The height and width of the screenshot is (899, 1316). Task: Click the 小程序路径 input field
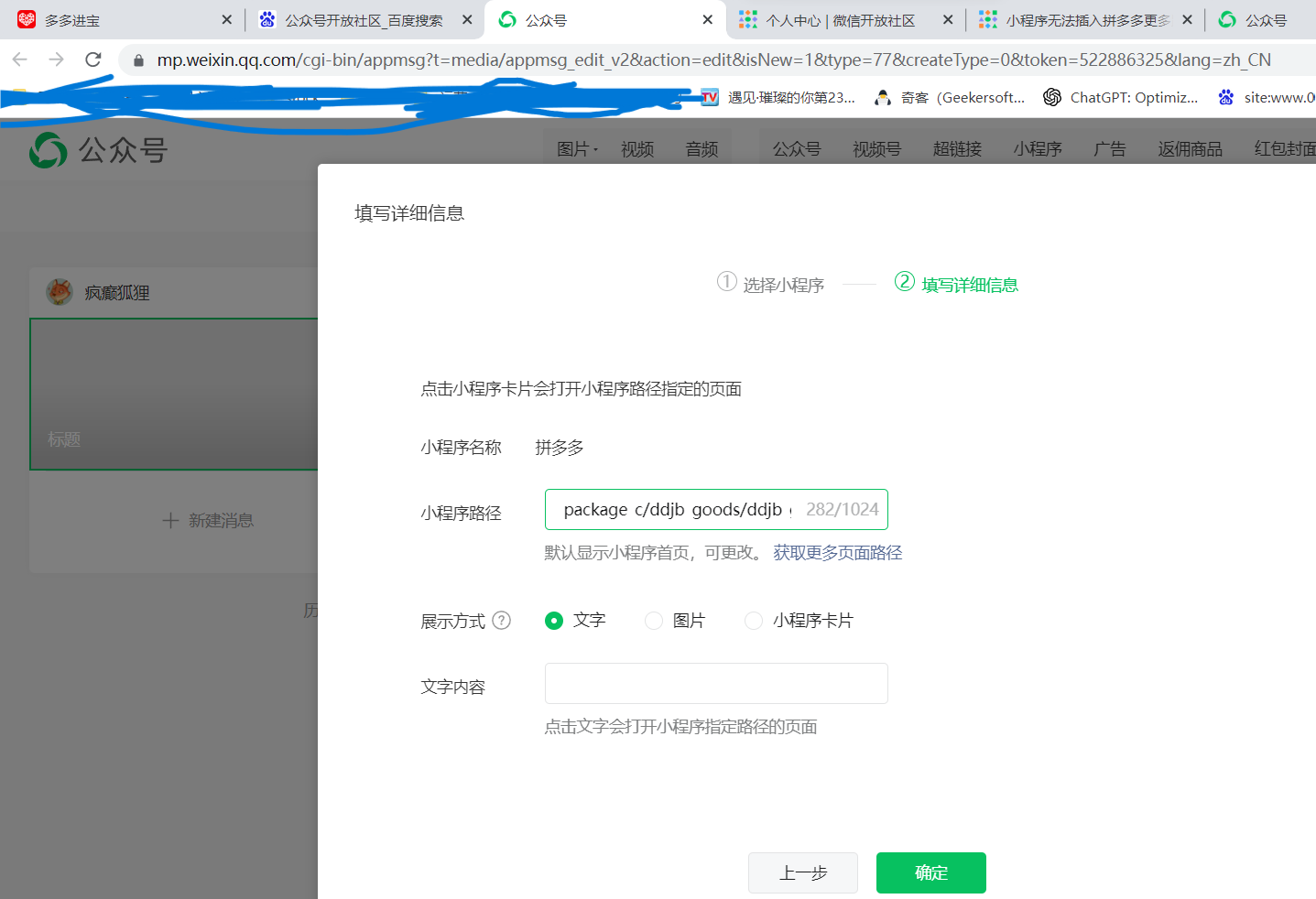pyautogui.click(x=716, y=510)
